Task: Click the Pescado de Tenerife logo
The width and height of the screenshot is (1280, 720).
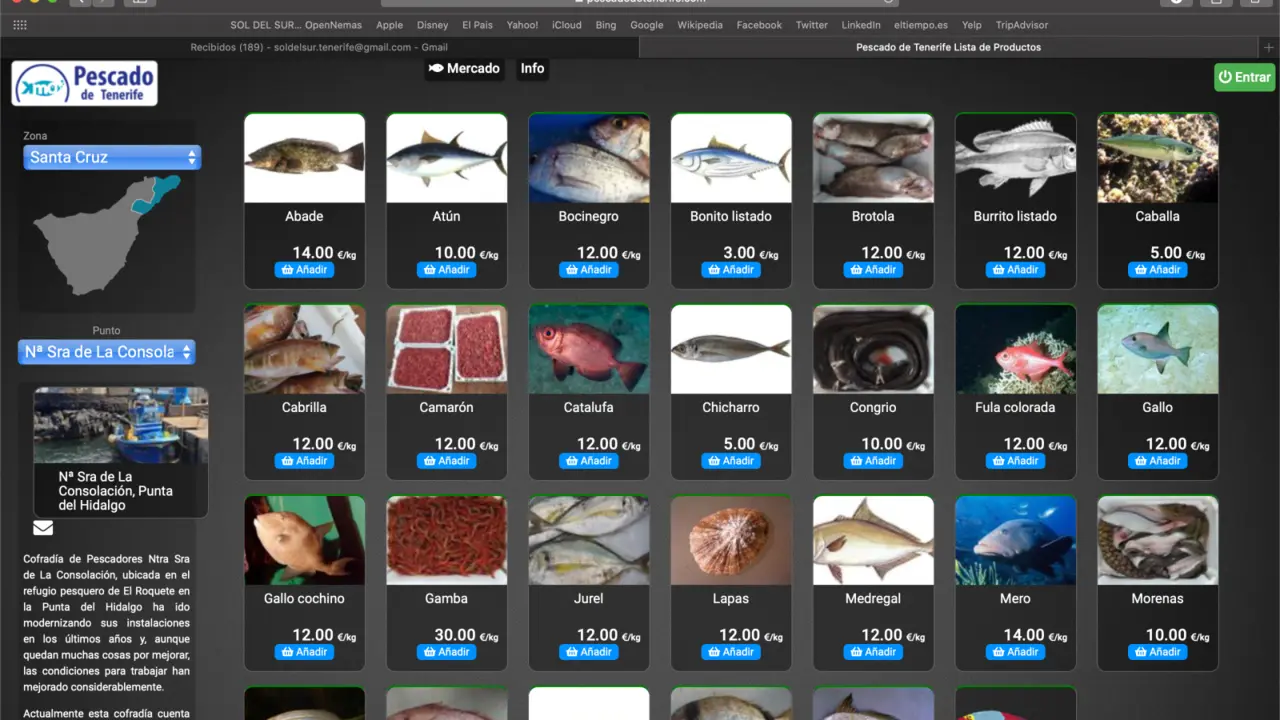Action: tap(84, 83)
